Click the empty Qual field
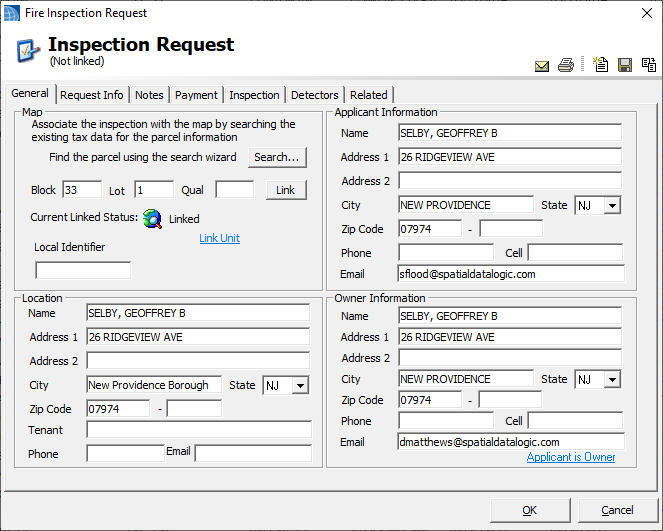 (235, 190)
